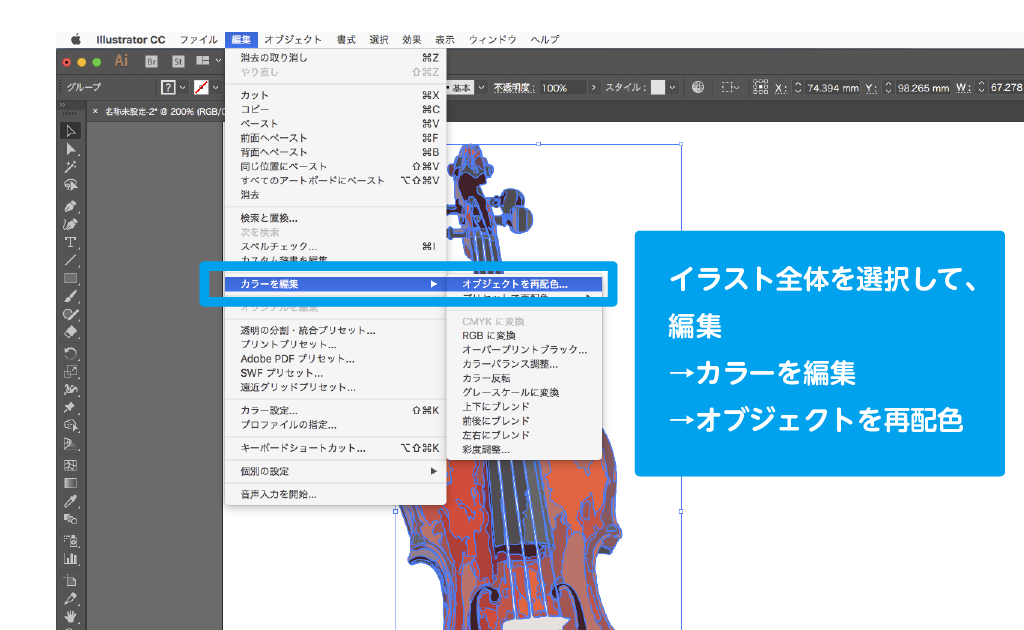This screenshot has height=630, width=1024.
Task: Select the Column Graph tool
Action: coord(71,559)
